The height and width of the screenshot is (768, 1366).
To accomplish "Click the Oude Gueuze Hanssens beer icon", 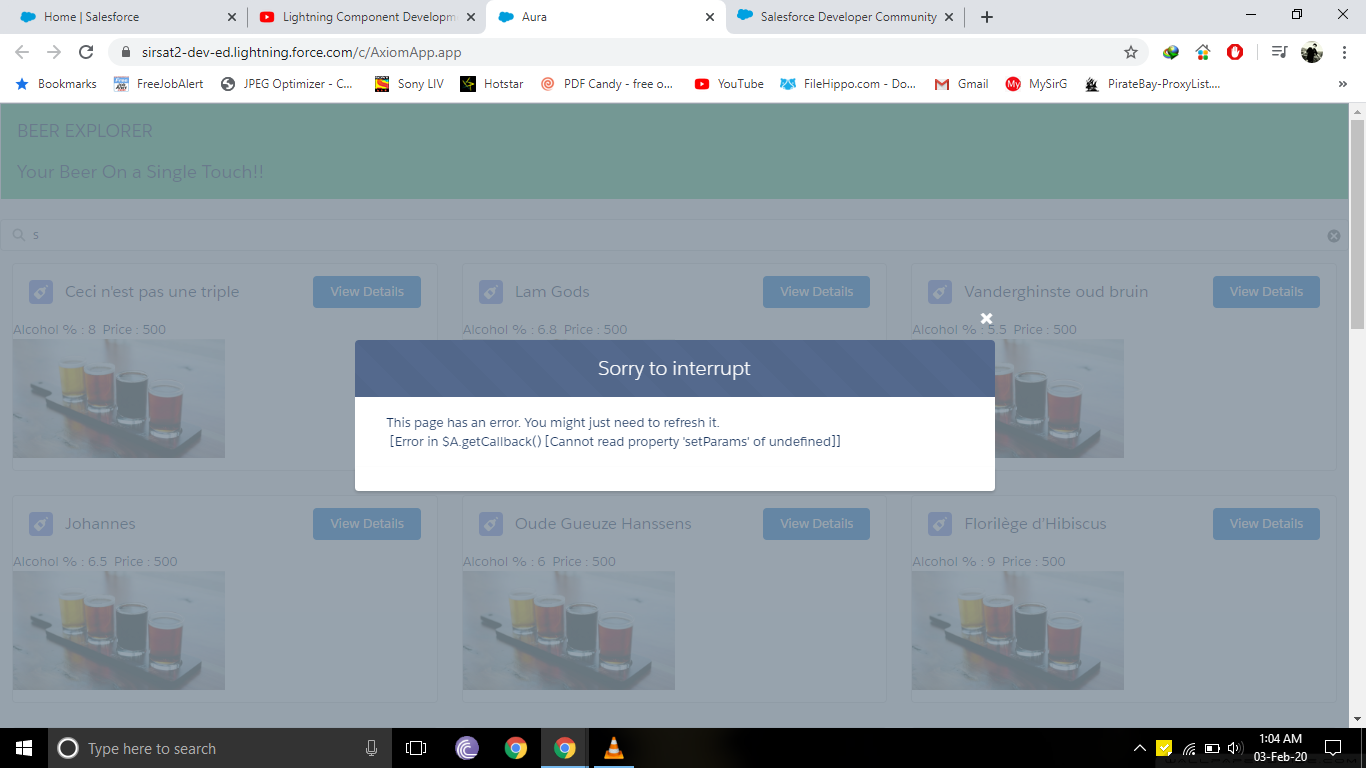I will (x=490, y=524).
